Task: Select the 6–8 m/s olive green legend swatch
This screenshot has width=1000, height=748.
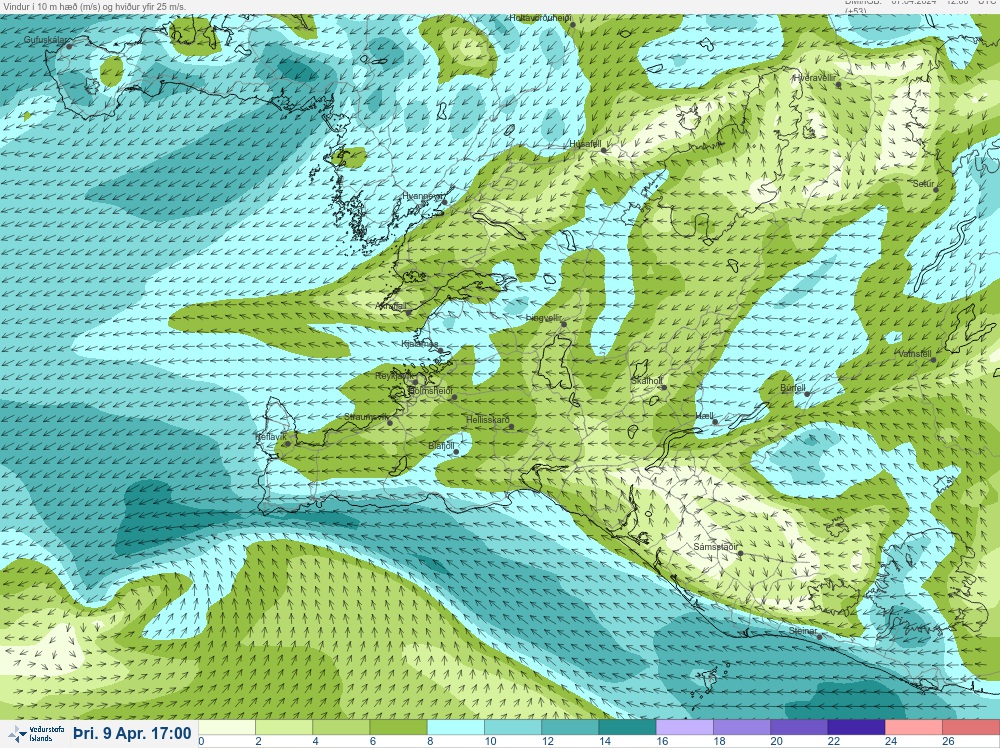Action: point(398,728)
